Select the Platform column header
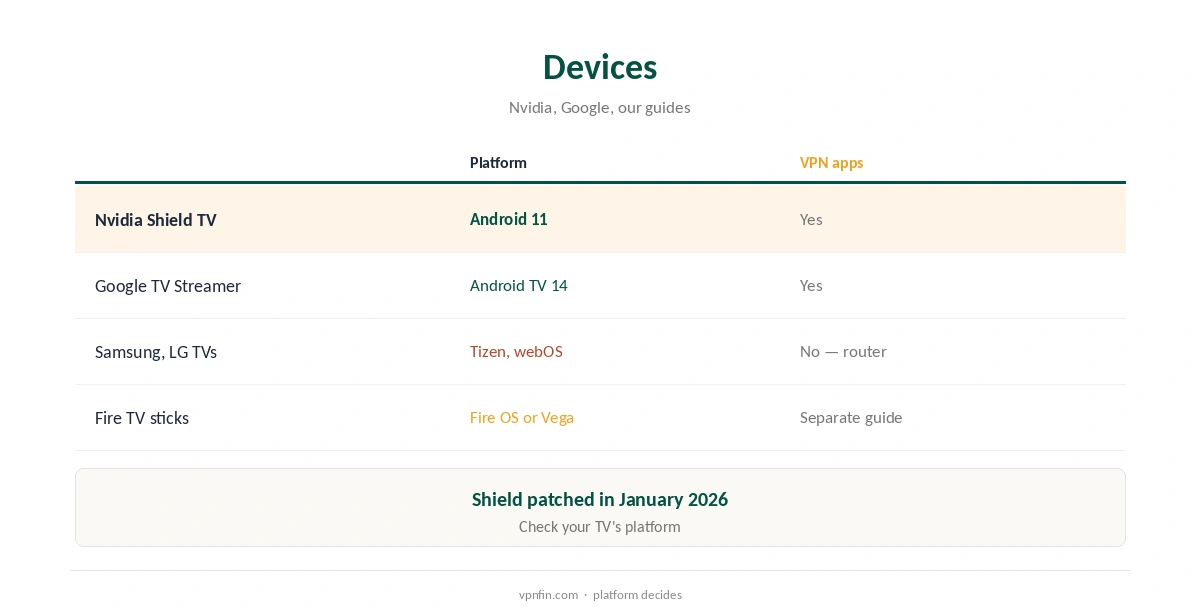 click(498, 163)
